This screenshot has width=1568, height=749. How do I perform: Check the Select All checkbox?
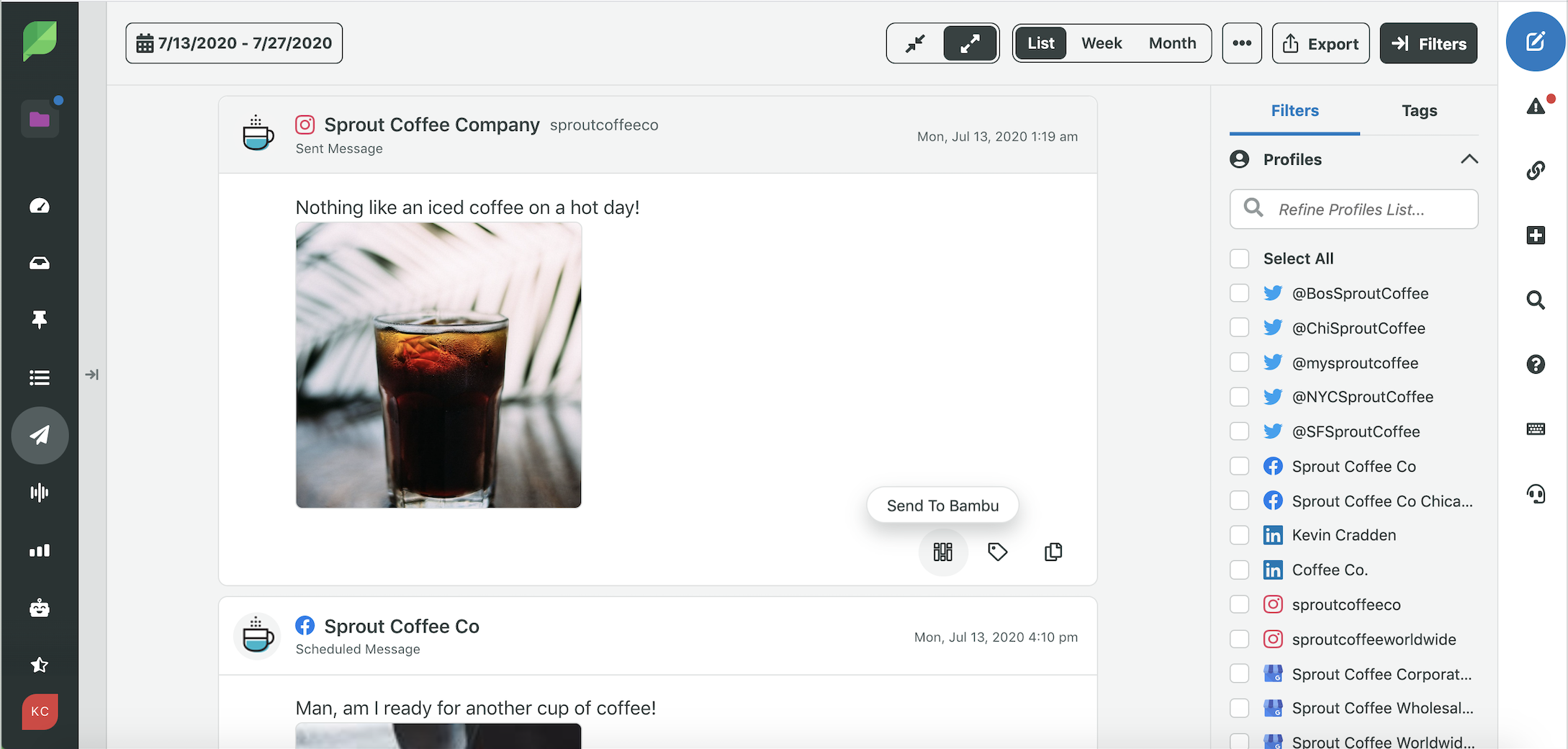tap(1239, 259)
